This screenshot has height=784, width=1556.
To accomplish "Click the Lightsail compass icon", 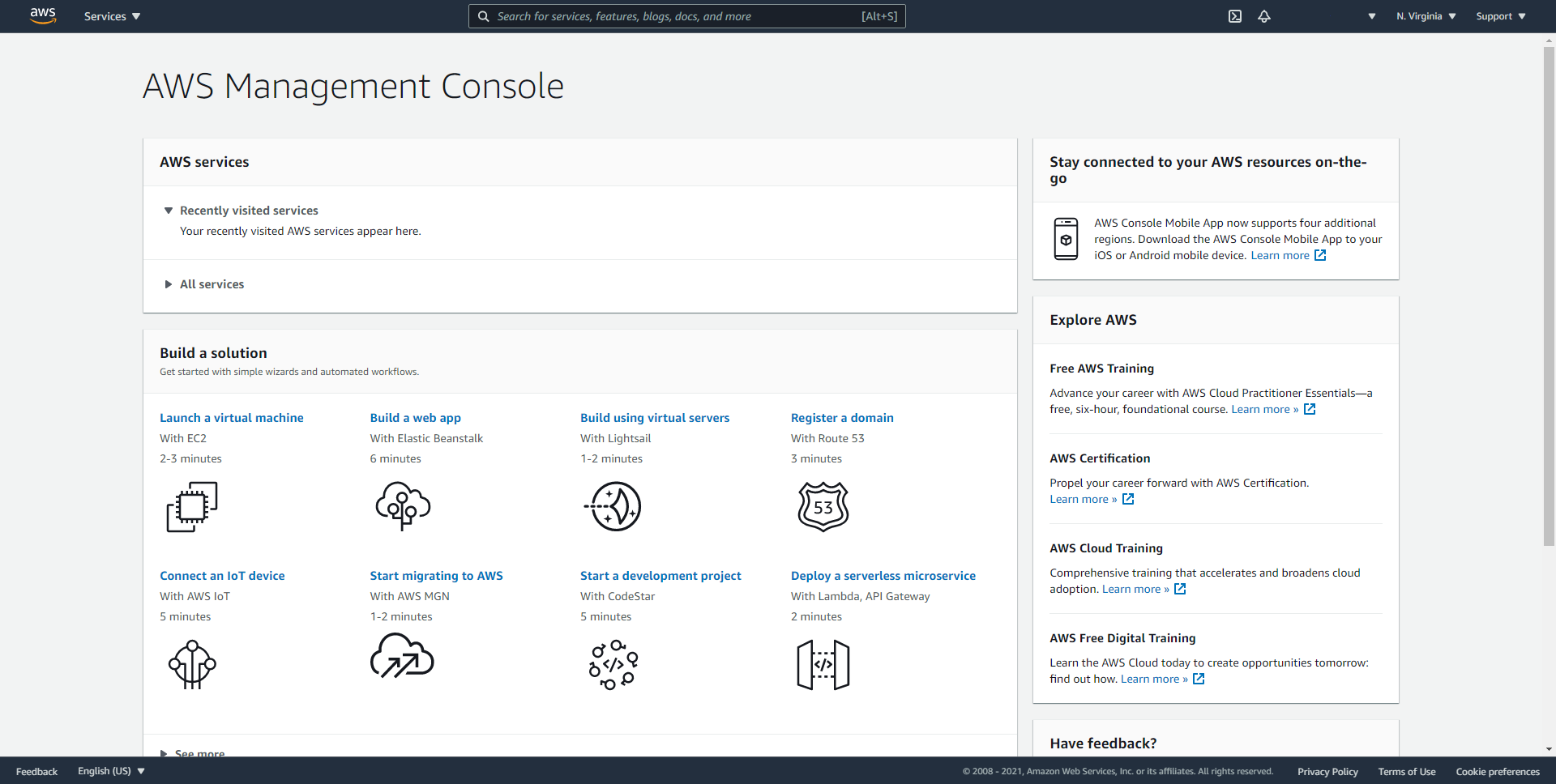I will click(x=613, y=506).
